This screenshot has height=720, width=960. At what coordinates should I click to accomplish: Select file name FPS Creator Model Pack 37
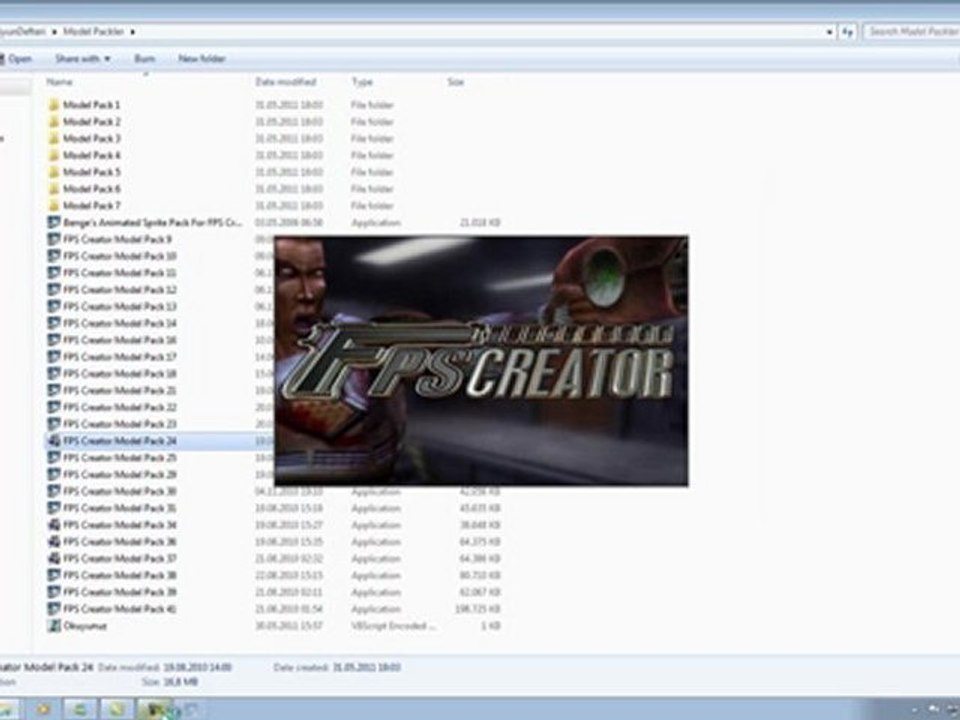[119, 558]
